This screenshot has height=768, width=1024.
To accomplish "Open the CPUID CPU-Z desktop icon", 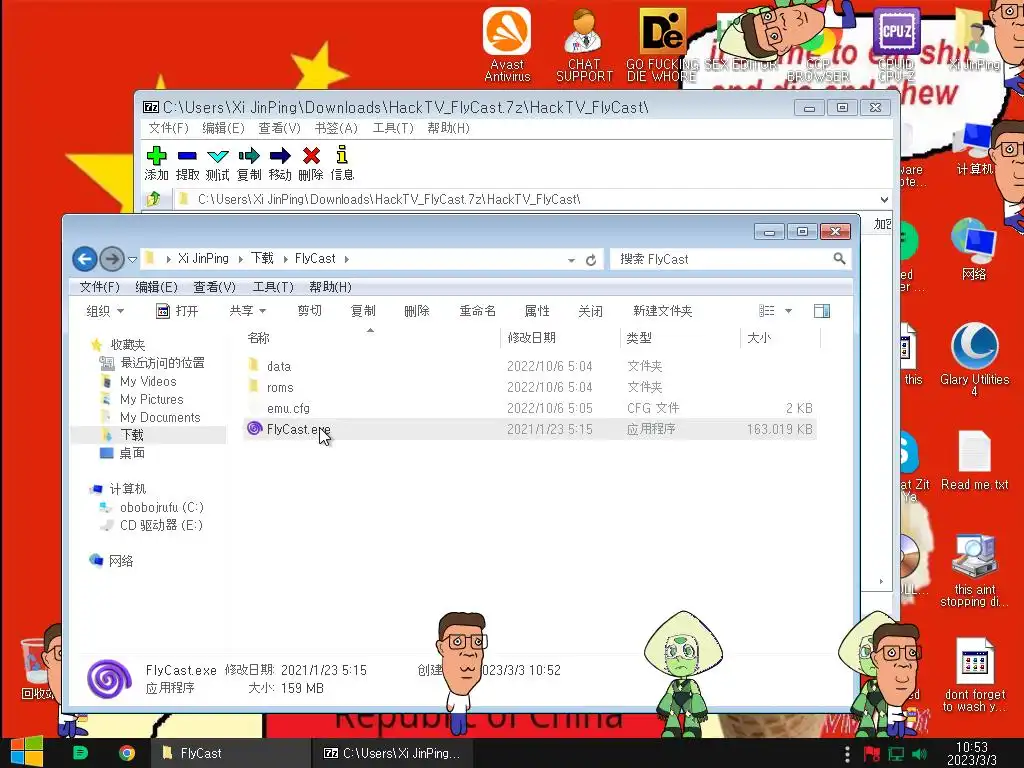I will pos(896,44).
